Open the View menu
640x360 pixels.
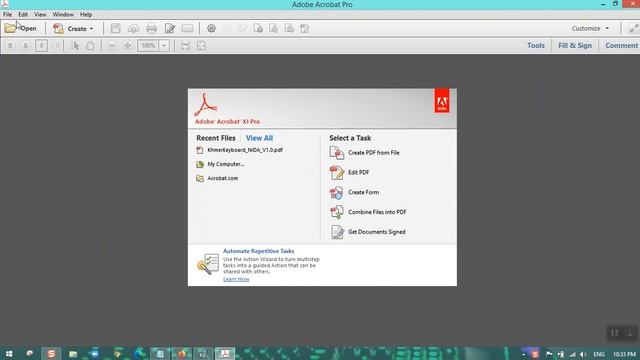click(40, 14)
